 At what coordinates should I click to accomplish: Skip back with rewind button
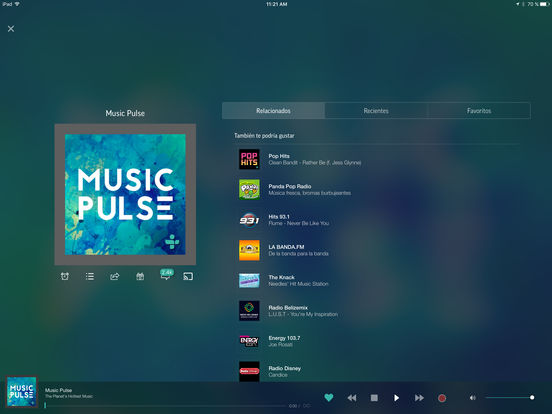[x=352, y=398]
